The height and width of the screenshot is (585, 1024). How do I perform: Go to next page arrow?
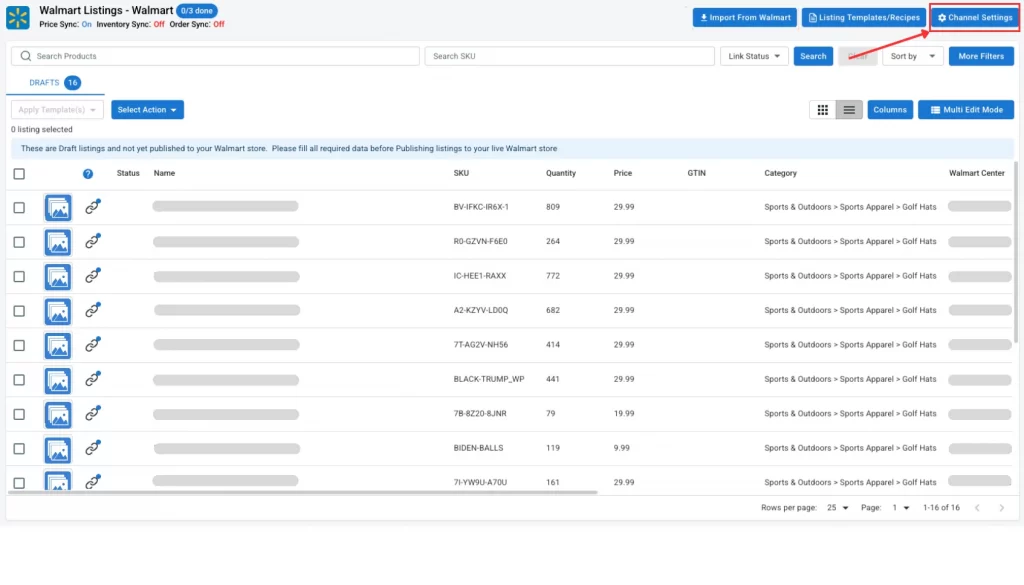pos(1001,508)
